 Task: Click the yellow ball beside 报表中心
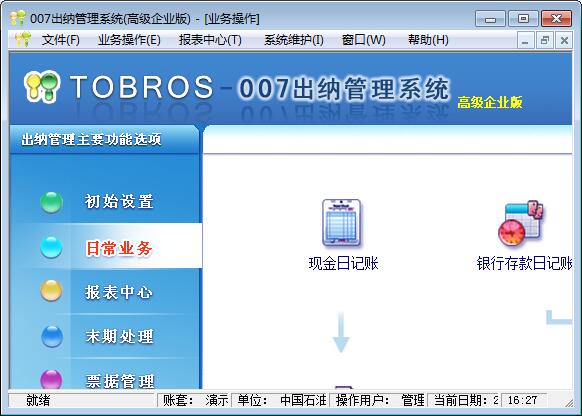tap(51, 291)
